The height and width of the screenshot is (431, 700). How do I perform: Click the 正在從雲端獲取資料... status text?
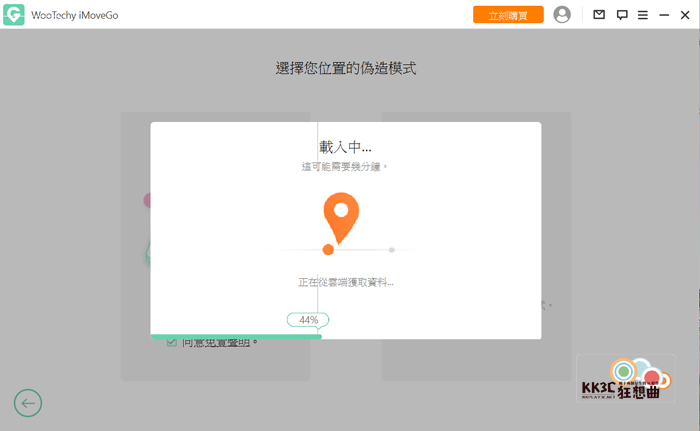point(346,282)
